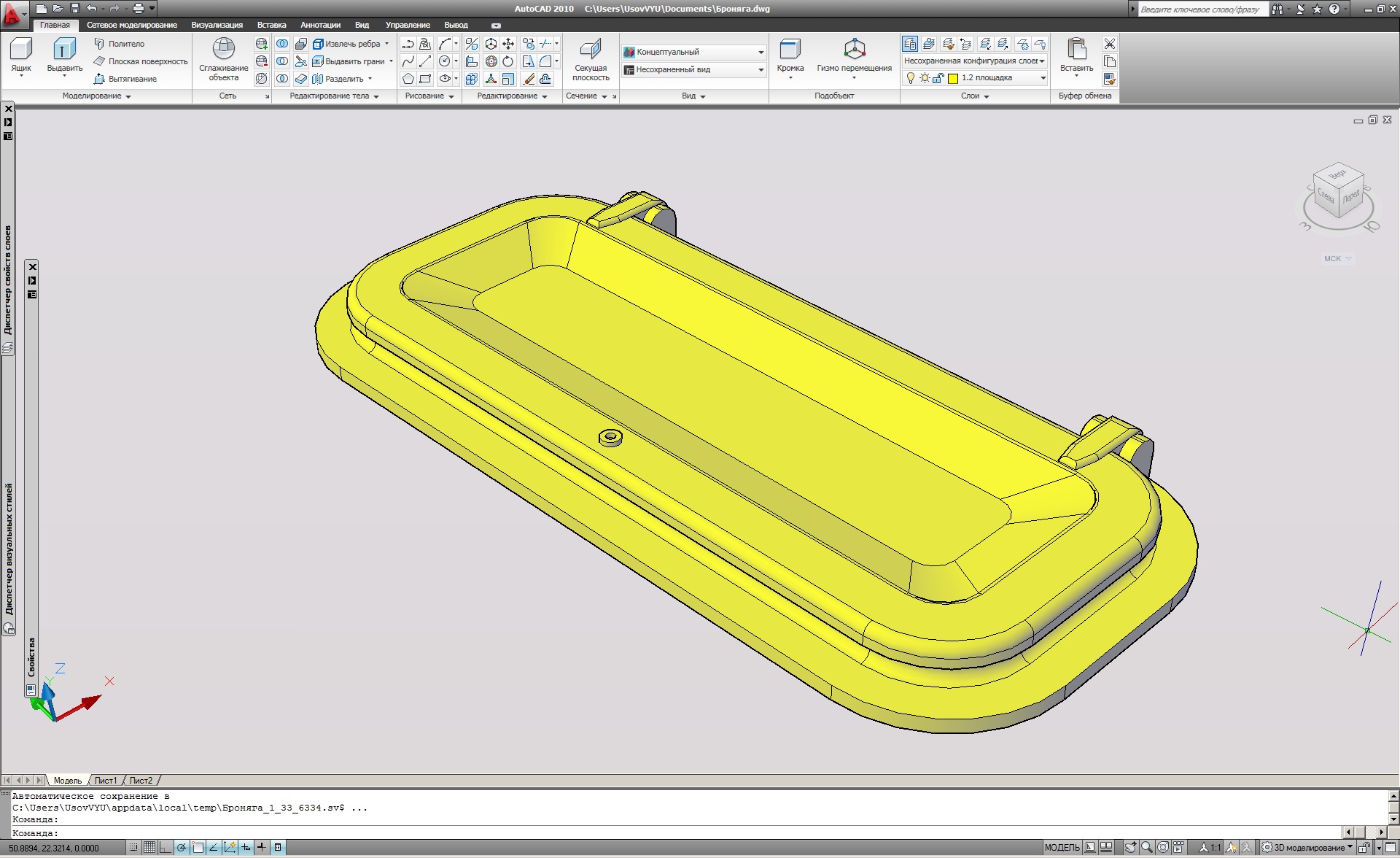
Task: Click the Copy icon in Буфер обмена panel
Action: pos(1110,61)
